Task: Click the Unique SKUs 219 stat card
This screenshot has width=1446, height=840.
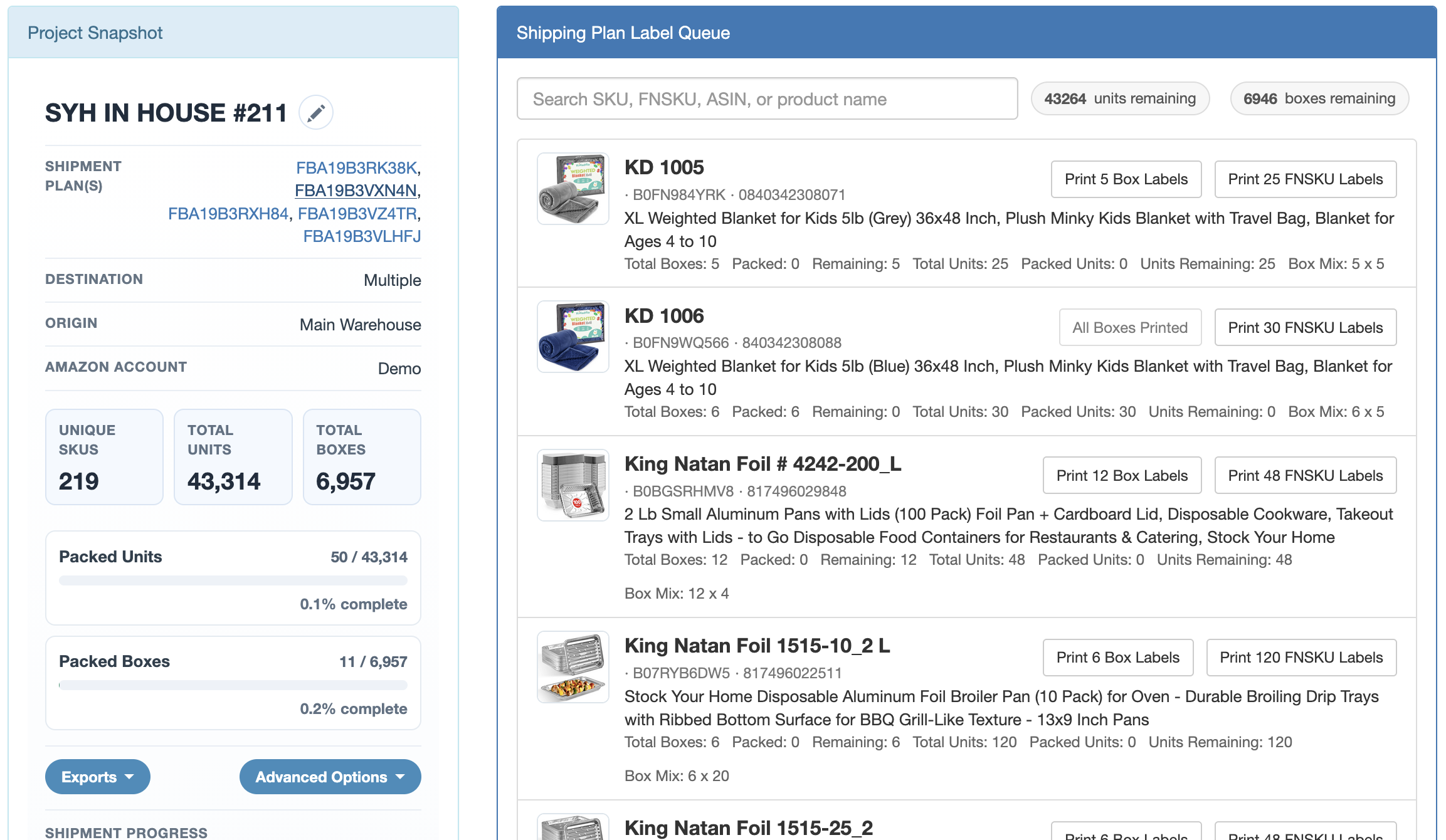Action: 104,457
